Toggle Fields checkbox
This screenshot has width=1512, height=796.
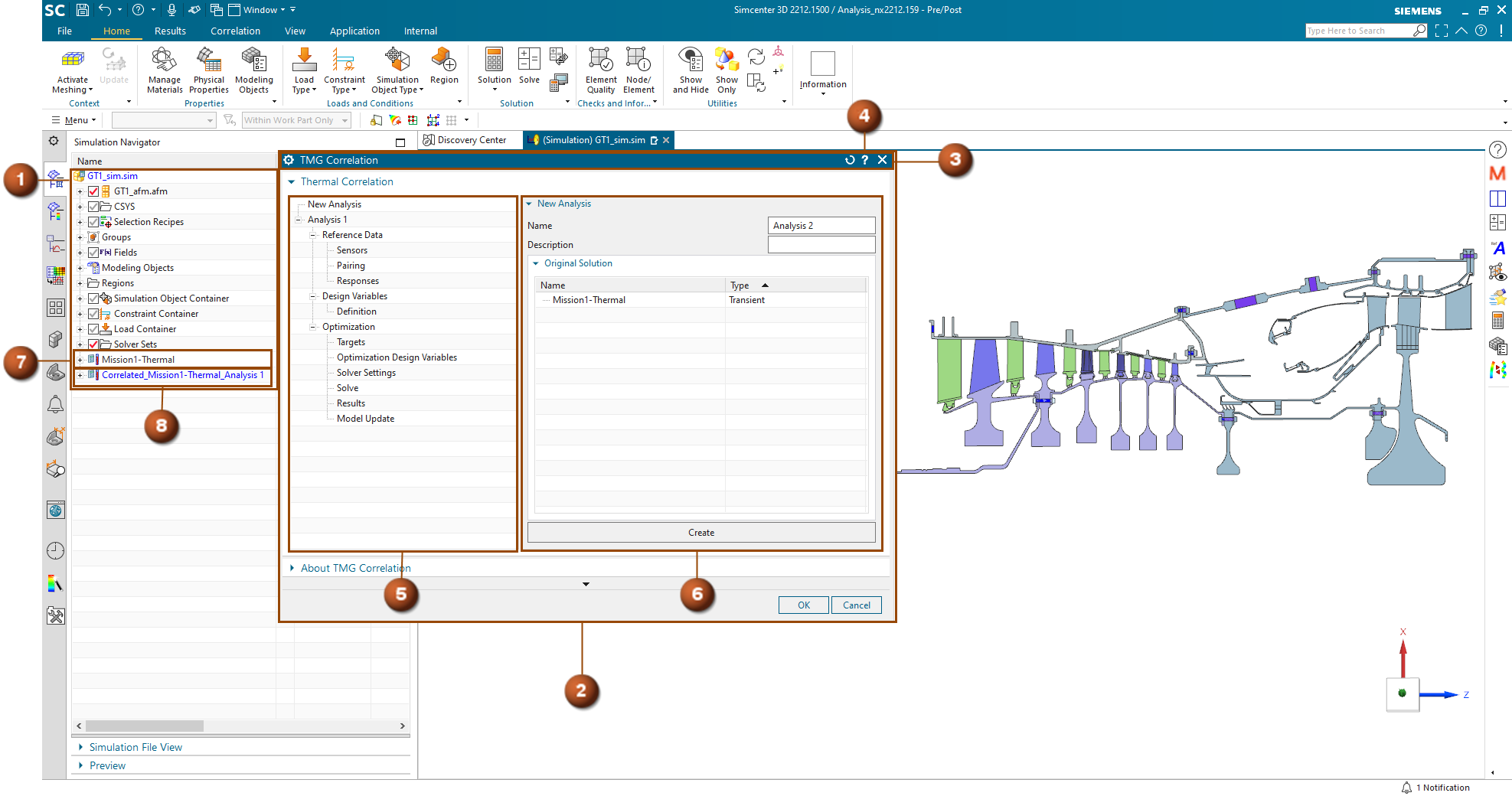coord(93,253)
